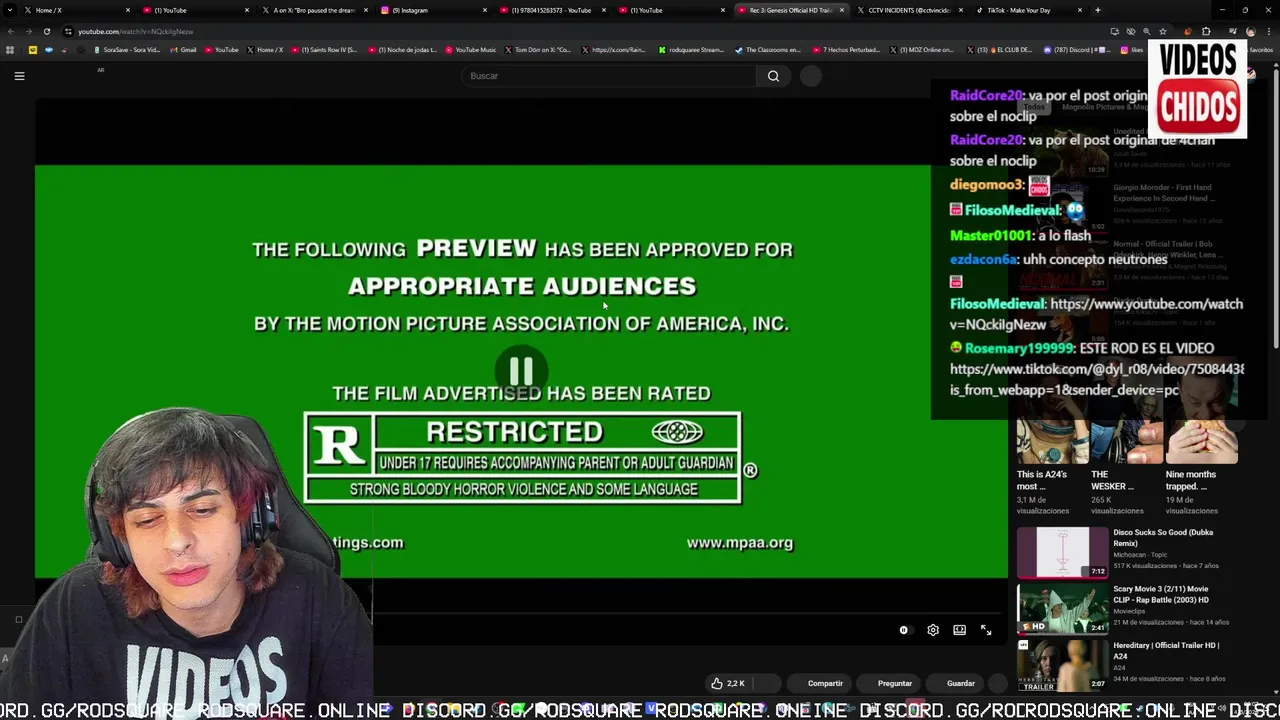Click the voice search microphone button

(x=811, y=76)
